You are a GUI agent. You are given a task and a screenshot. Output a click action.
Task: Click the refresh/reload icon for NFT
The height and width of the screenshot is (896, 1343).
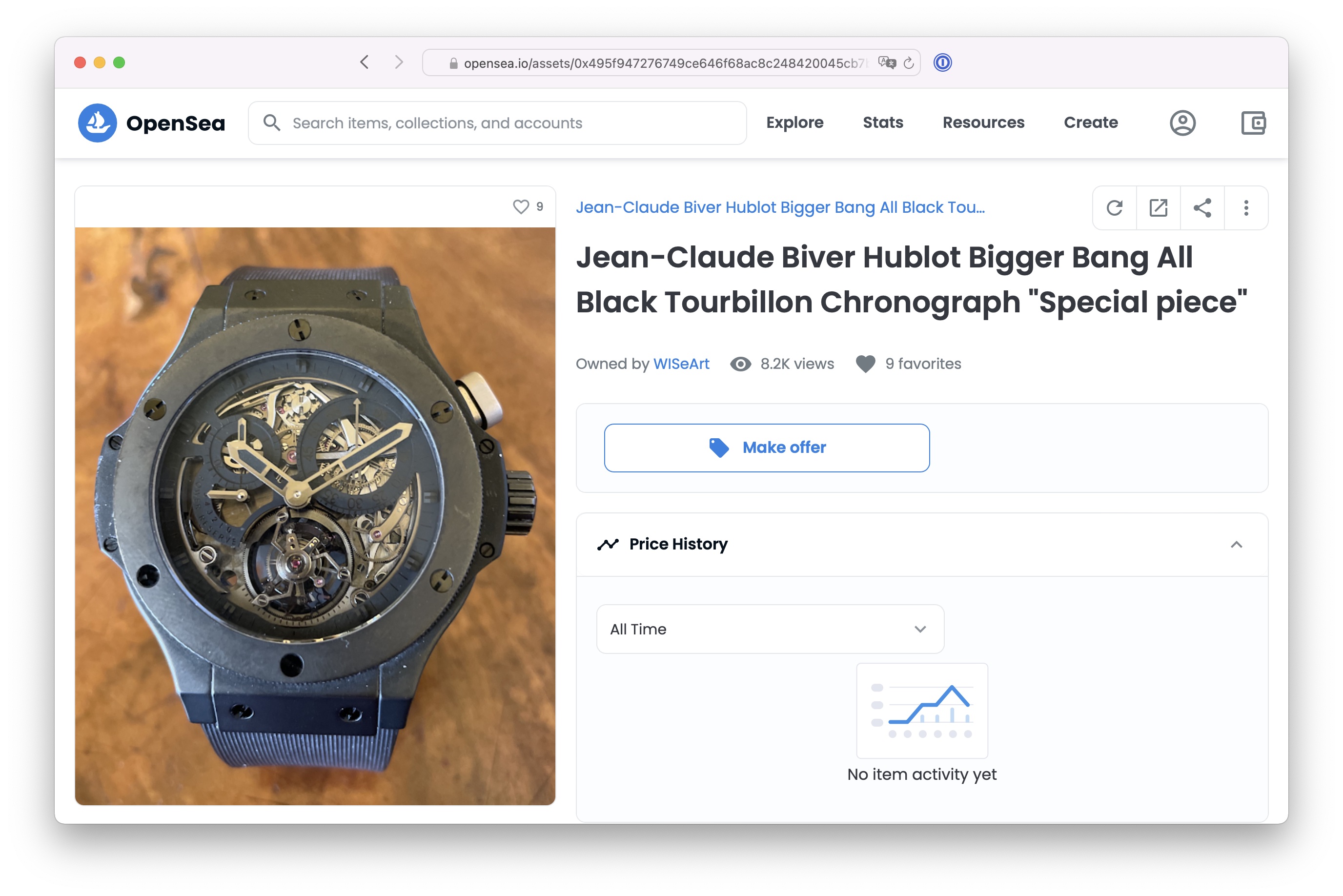point(1114,207)
